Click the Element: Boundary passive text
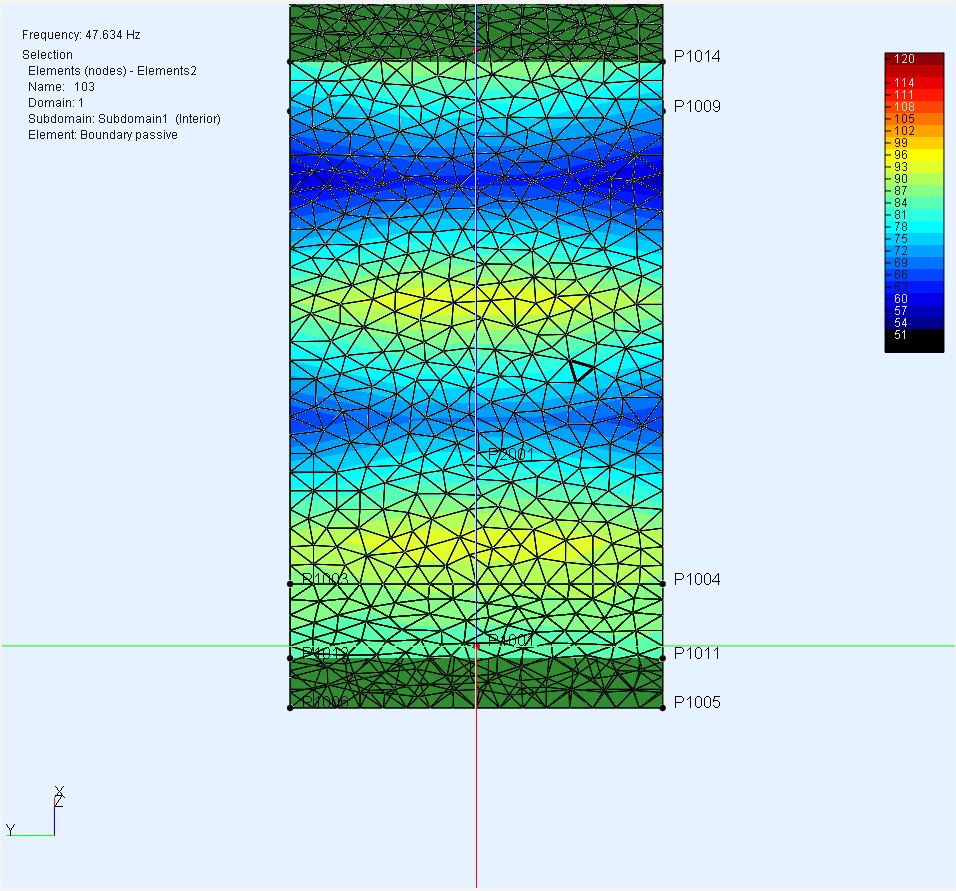Screen dimensions: 956x891 click(x=103, y=135)
